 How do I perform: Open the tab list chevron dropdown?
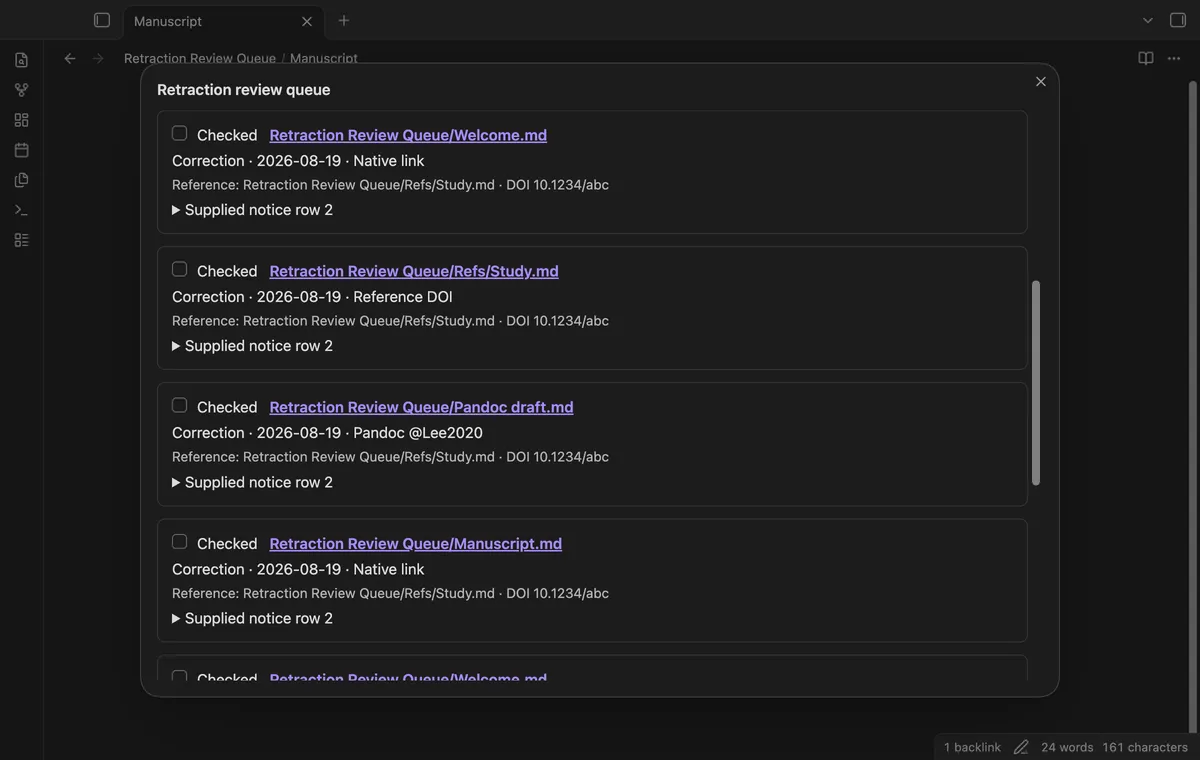pos(1148,20)
